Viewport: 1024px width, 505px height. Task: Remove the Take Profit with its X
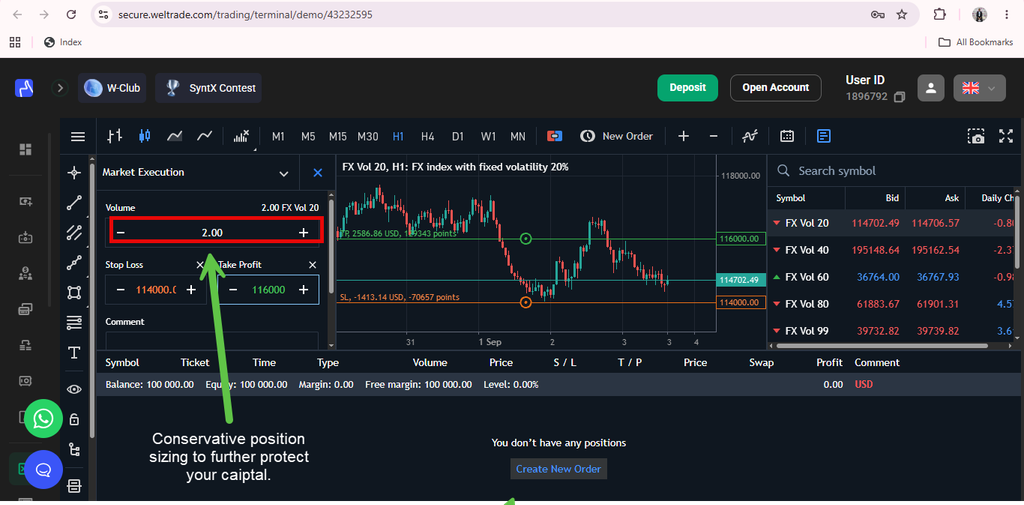click(312, 265)
